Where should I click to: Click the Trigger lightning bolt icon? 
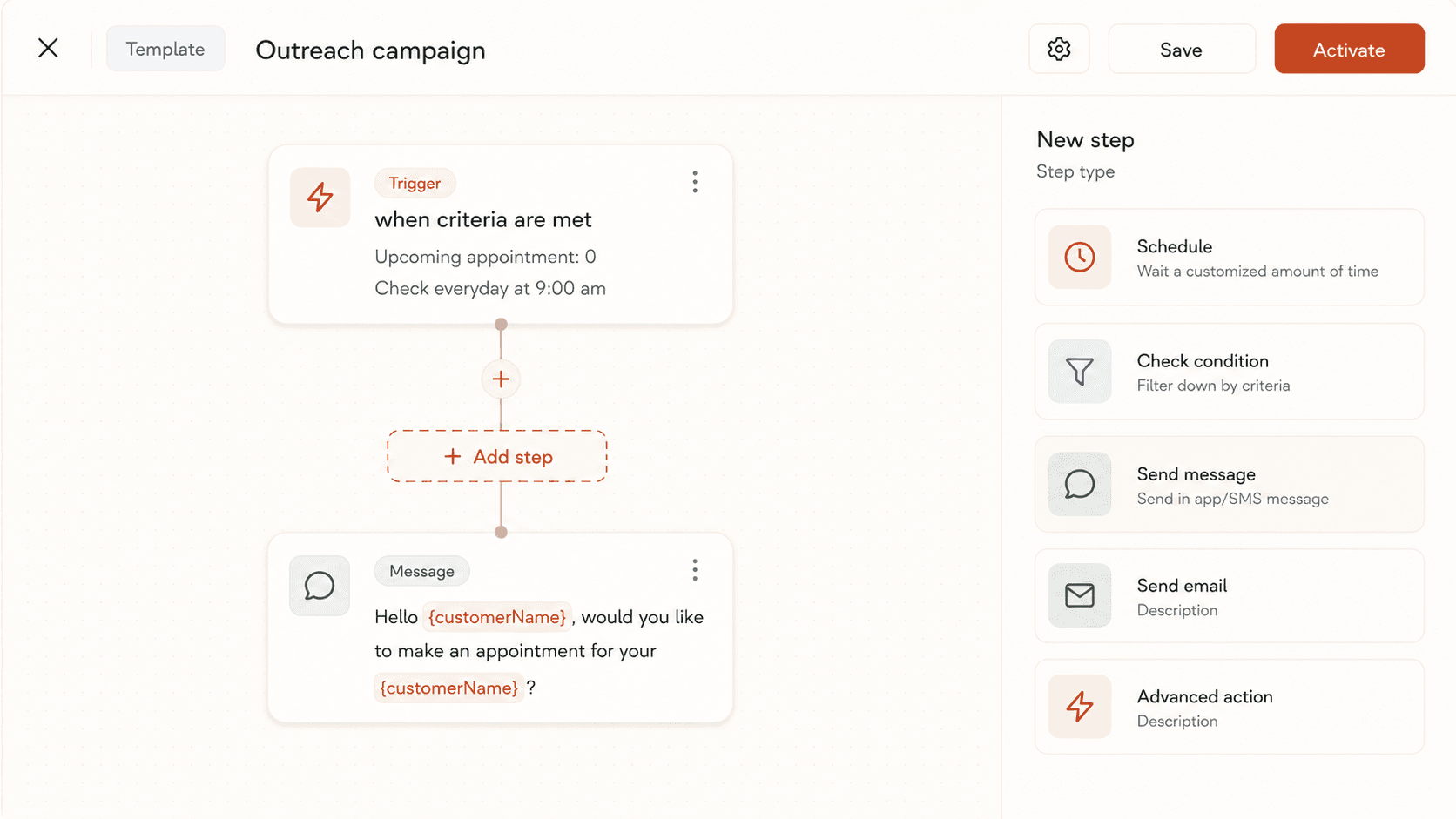pyautogui.click(x=320, y=198)
